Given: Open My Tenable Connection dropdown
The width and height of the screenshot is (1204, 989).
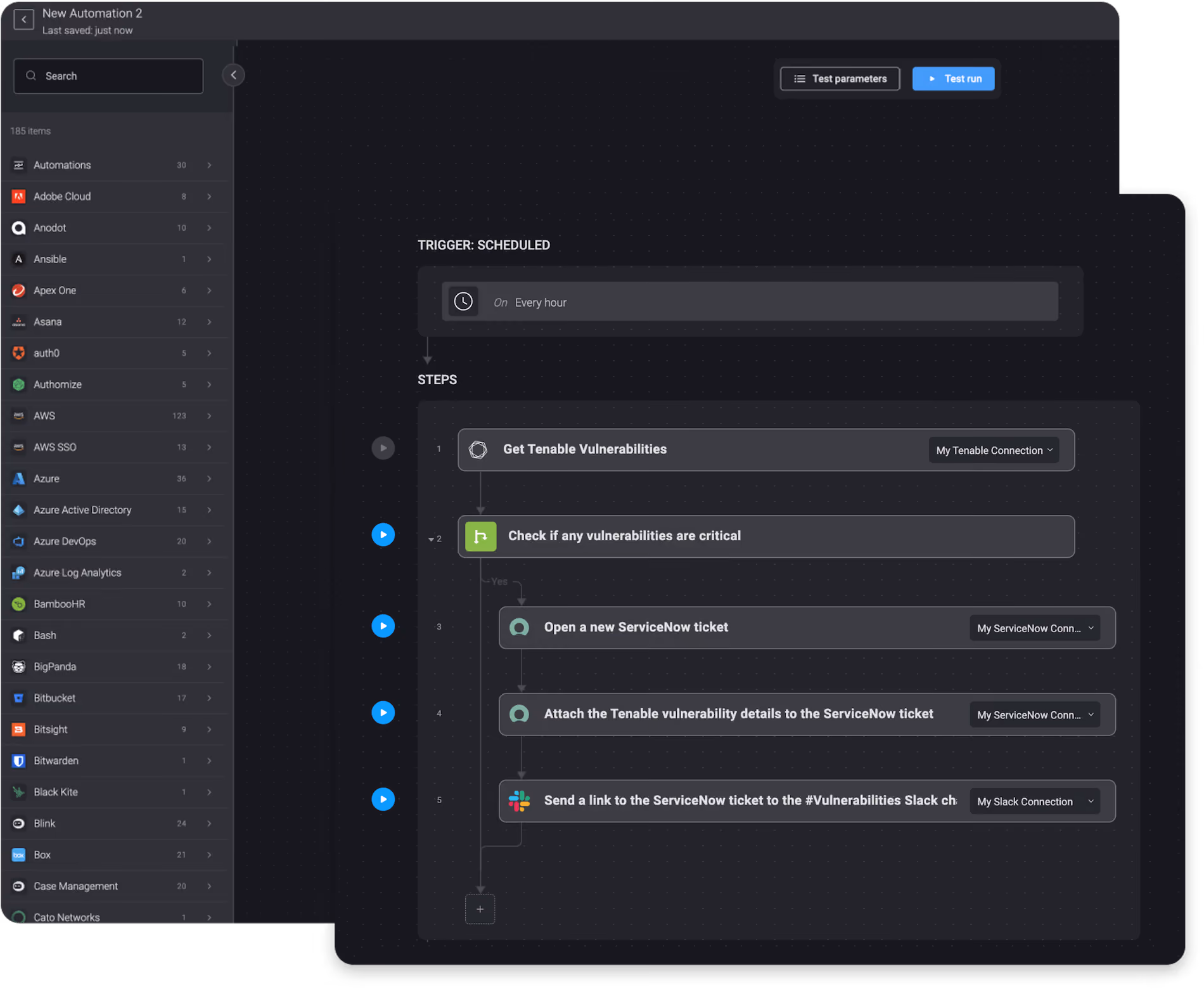Looking at the screenshot, I should click(x=994, y=450).
